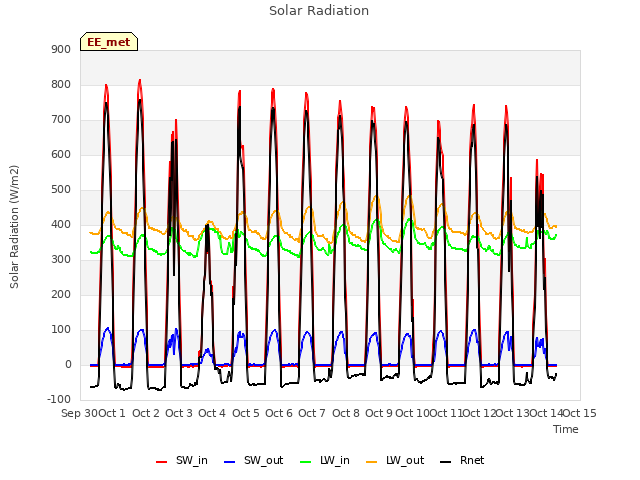Image resolution: width=640 pixels, height=480 pixels.
Task: Click the orange LW_out legend swatch
Action: tap(371, 462)
